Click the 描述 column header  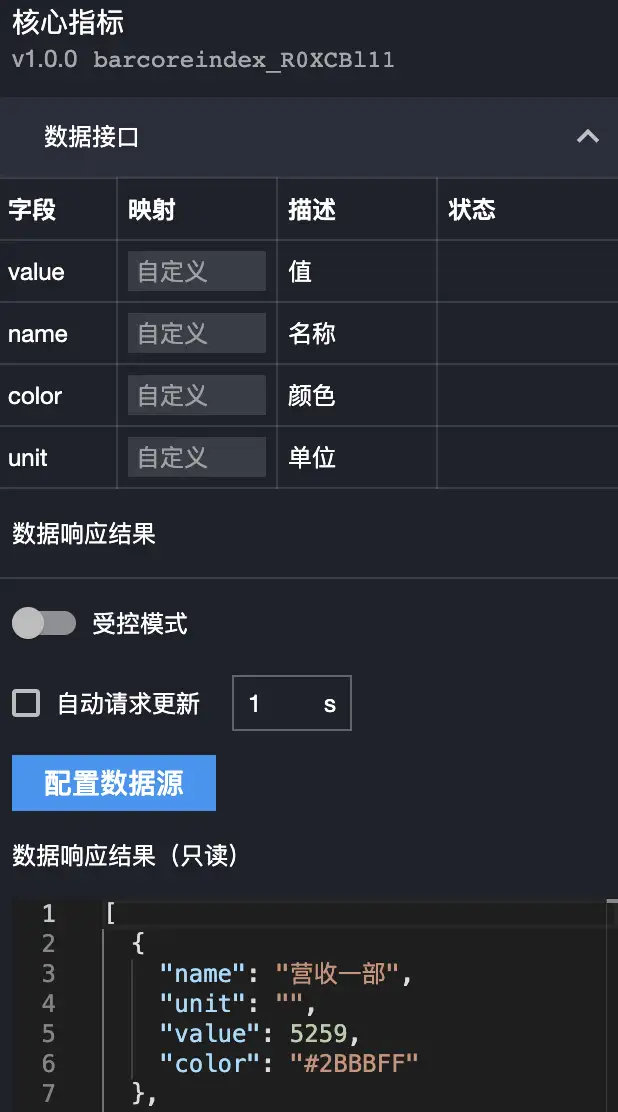tap(312, 210)
